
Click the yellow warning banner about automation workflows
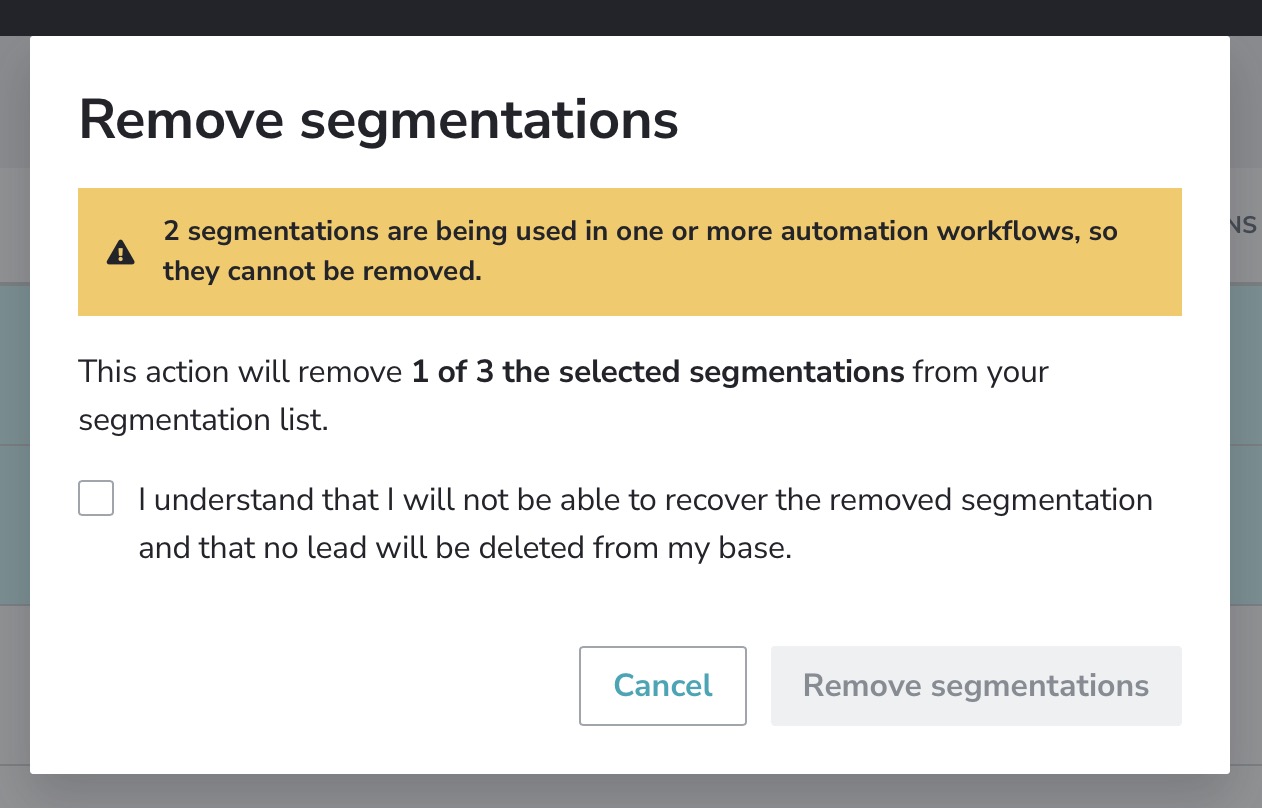tap(629, 251)
